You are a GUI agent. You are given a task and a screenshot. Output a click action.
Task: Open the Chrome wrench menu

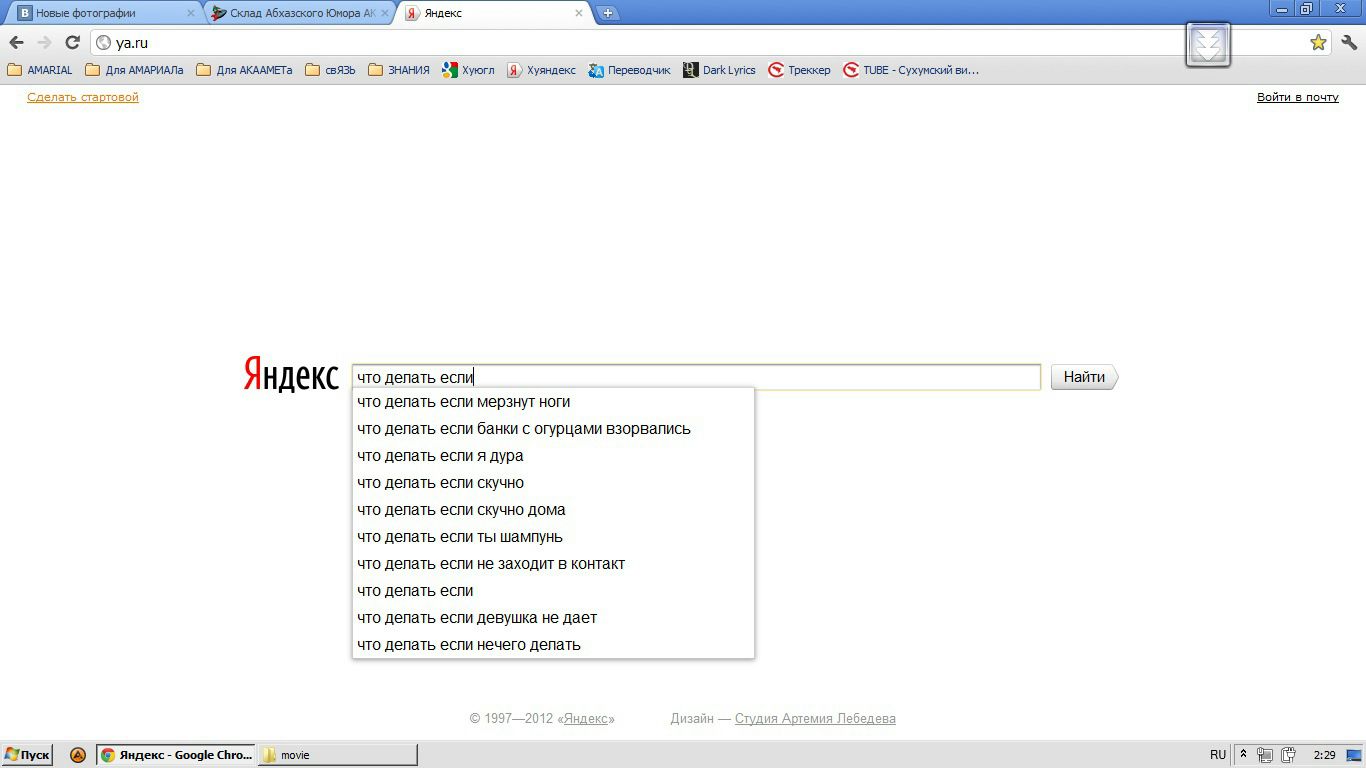pos(1349,42)
